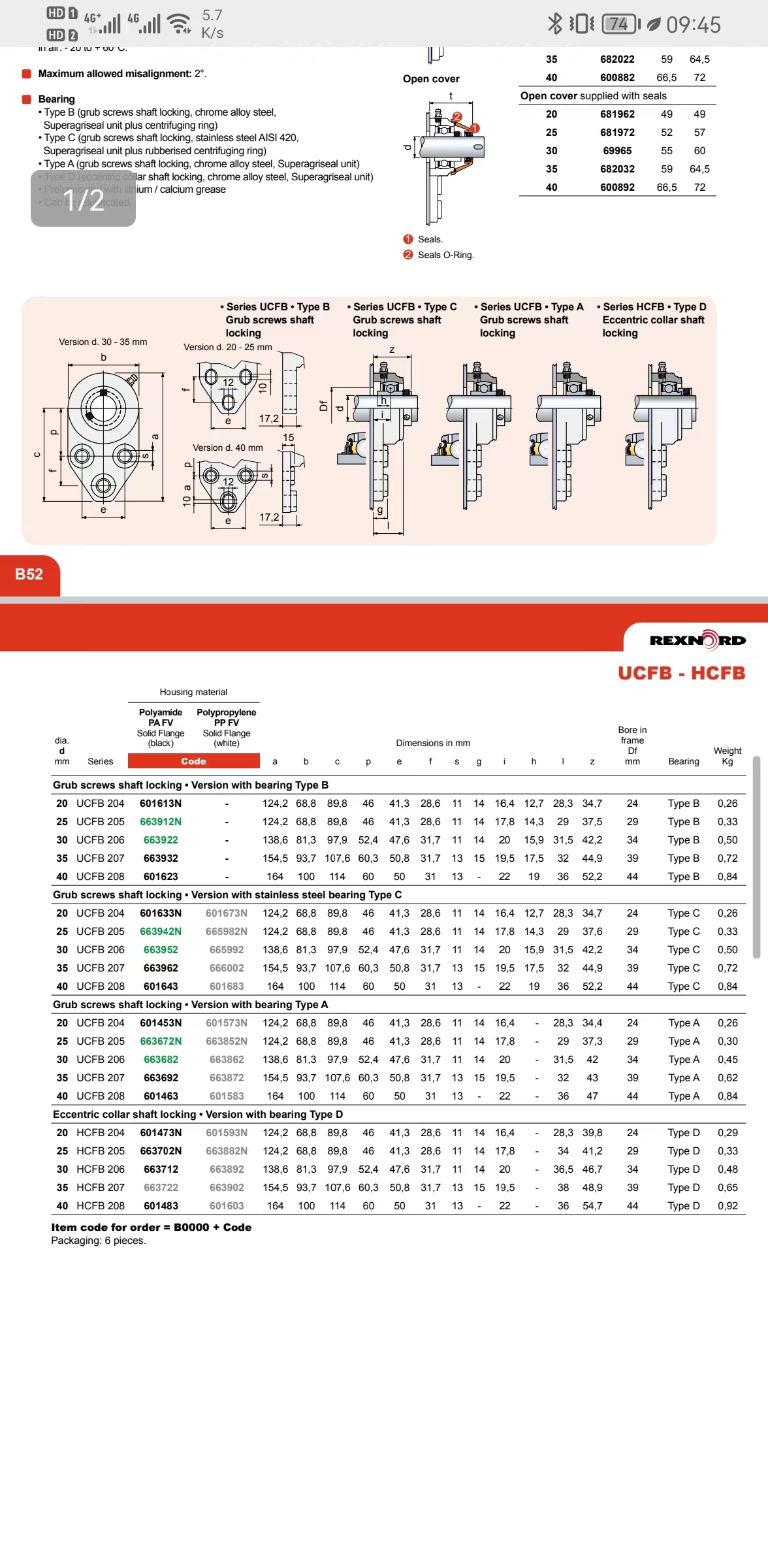This screenshot has height=1568, width=768.
Task: Click the vertical scrollbar on the right edge
Action: coord(756,856)
